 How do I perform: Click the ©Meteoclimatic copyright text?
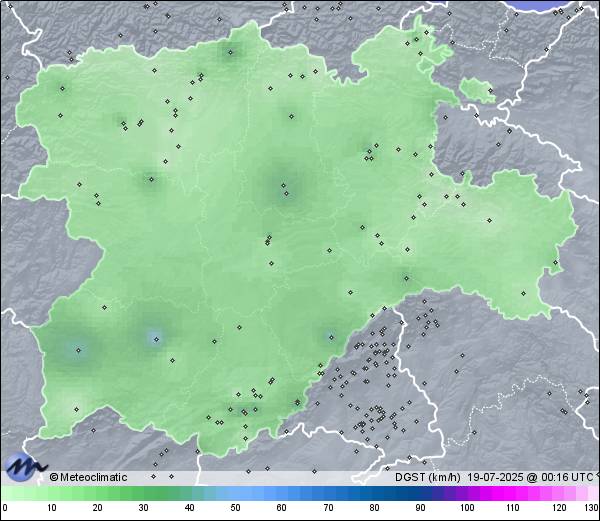click(88, 477)
